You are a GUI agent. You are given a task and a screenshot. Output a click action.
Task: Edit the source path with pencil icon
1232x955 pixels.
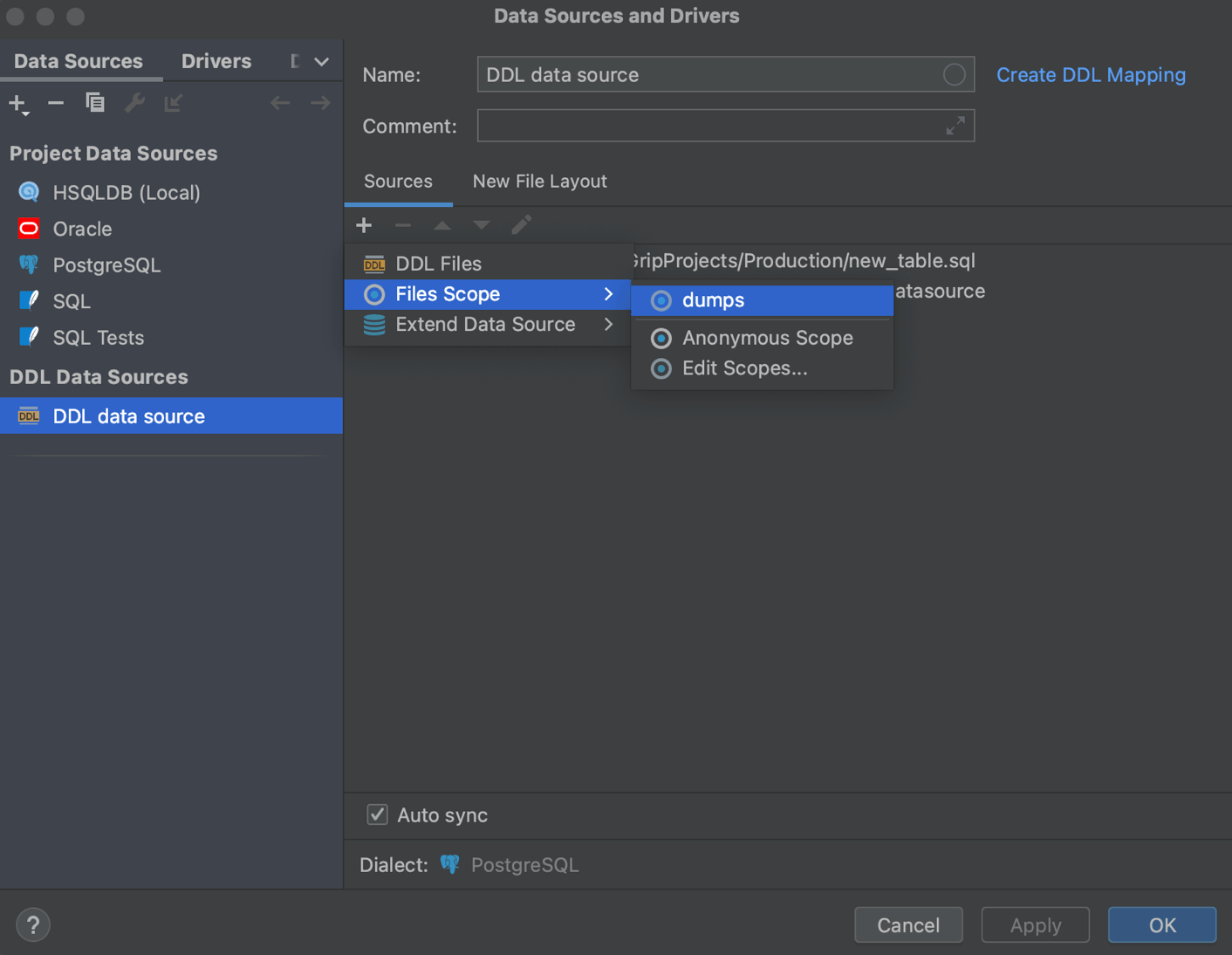point(521,224)
